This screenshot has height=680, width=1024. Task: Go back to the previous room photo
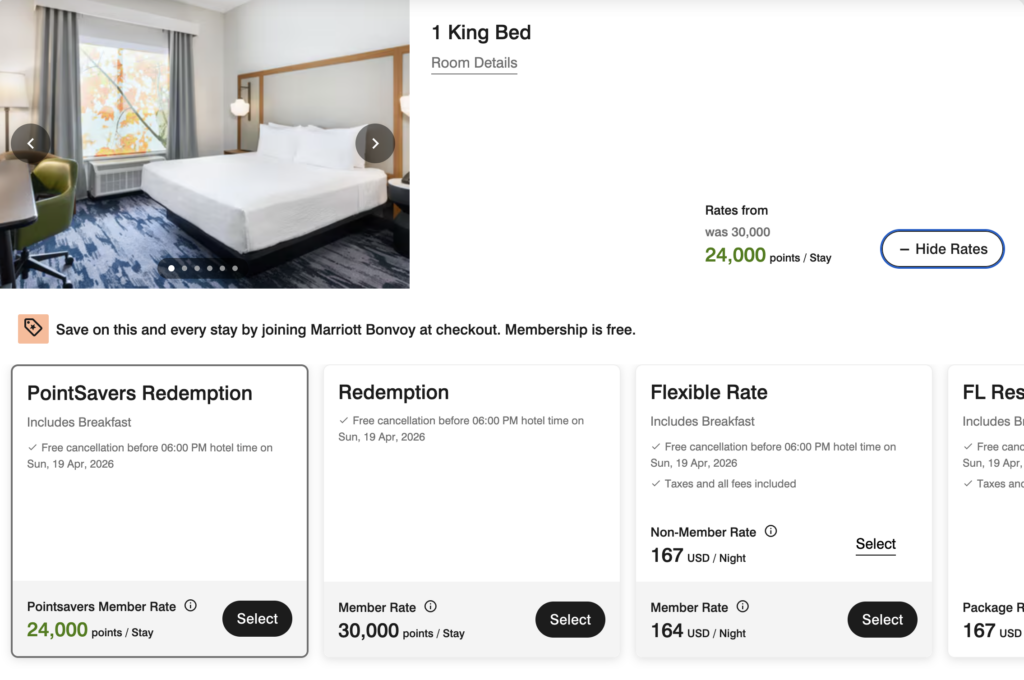(31, 143)
